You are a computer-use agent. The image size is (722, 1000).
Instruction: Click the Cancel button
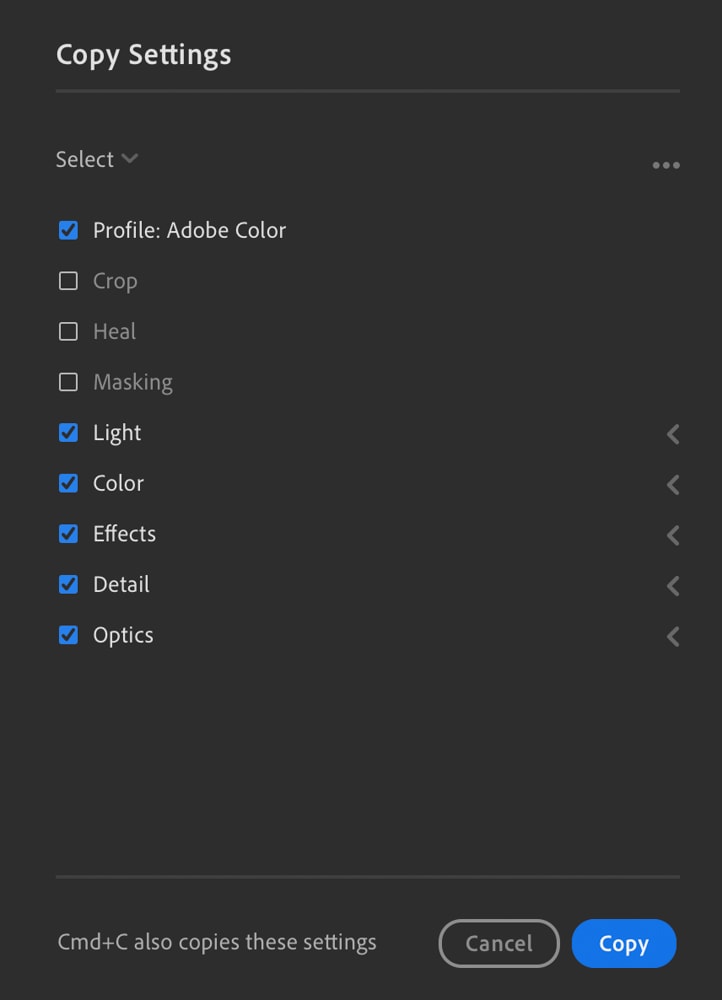(x=499, y=943)
